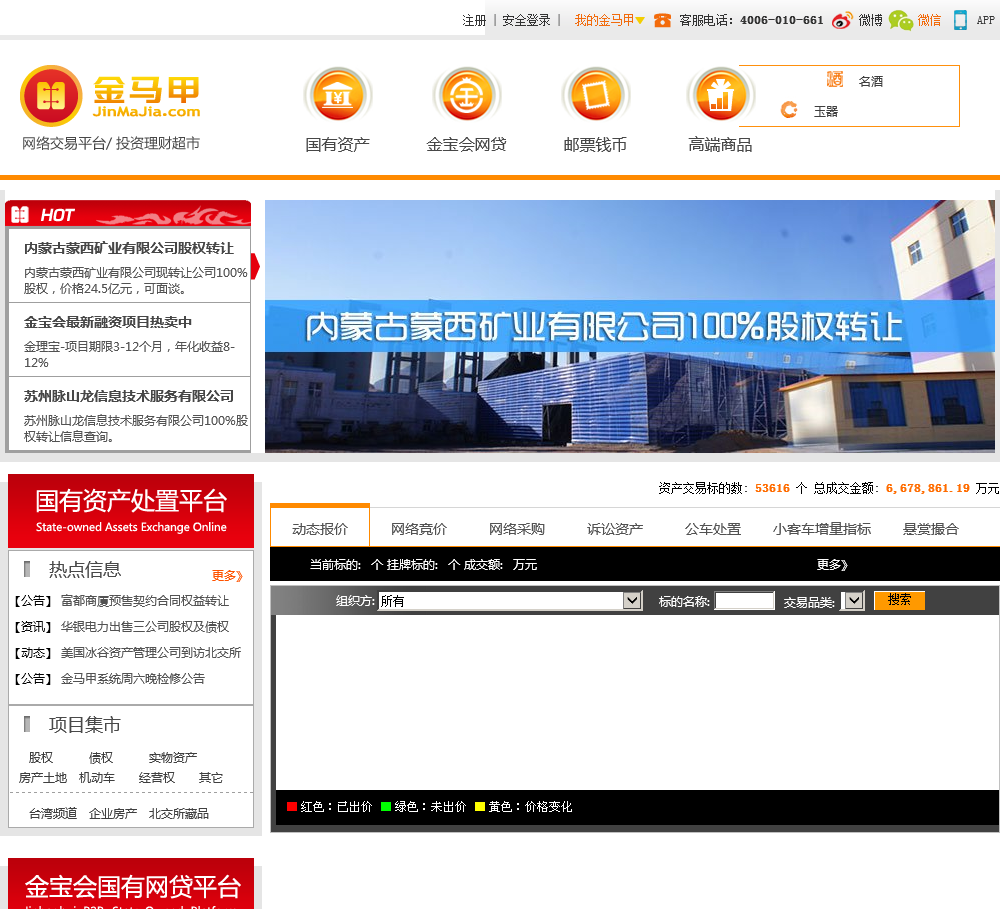Select 经营权 under 项目集市

tap(157, 778)
